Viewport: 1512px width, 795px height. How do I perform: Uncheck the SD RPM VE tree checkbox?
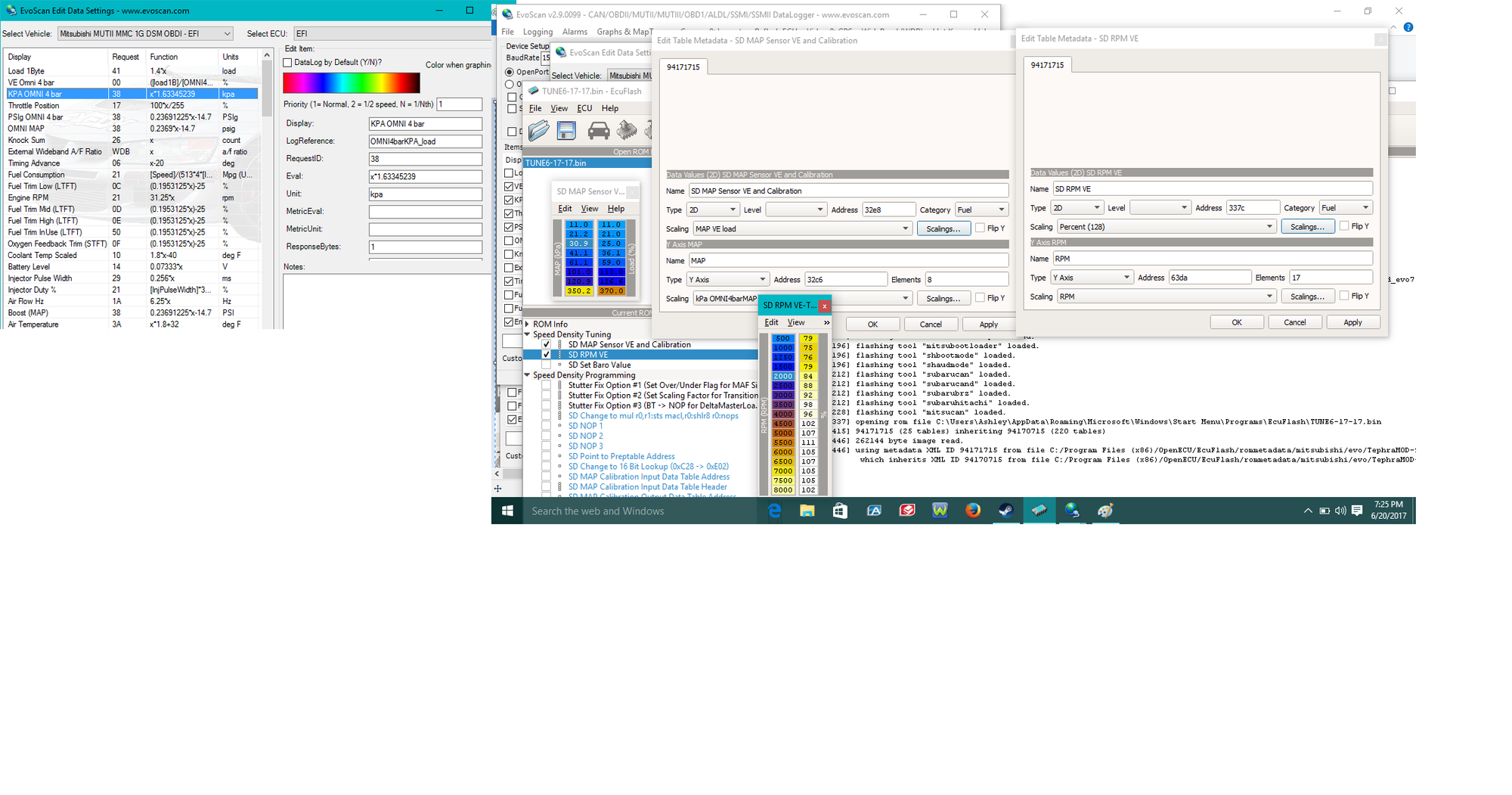pyautogui.click(x=546, y=355)
